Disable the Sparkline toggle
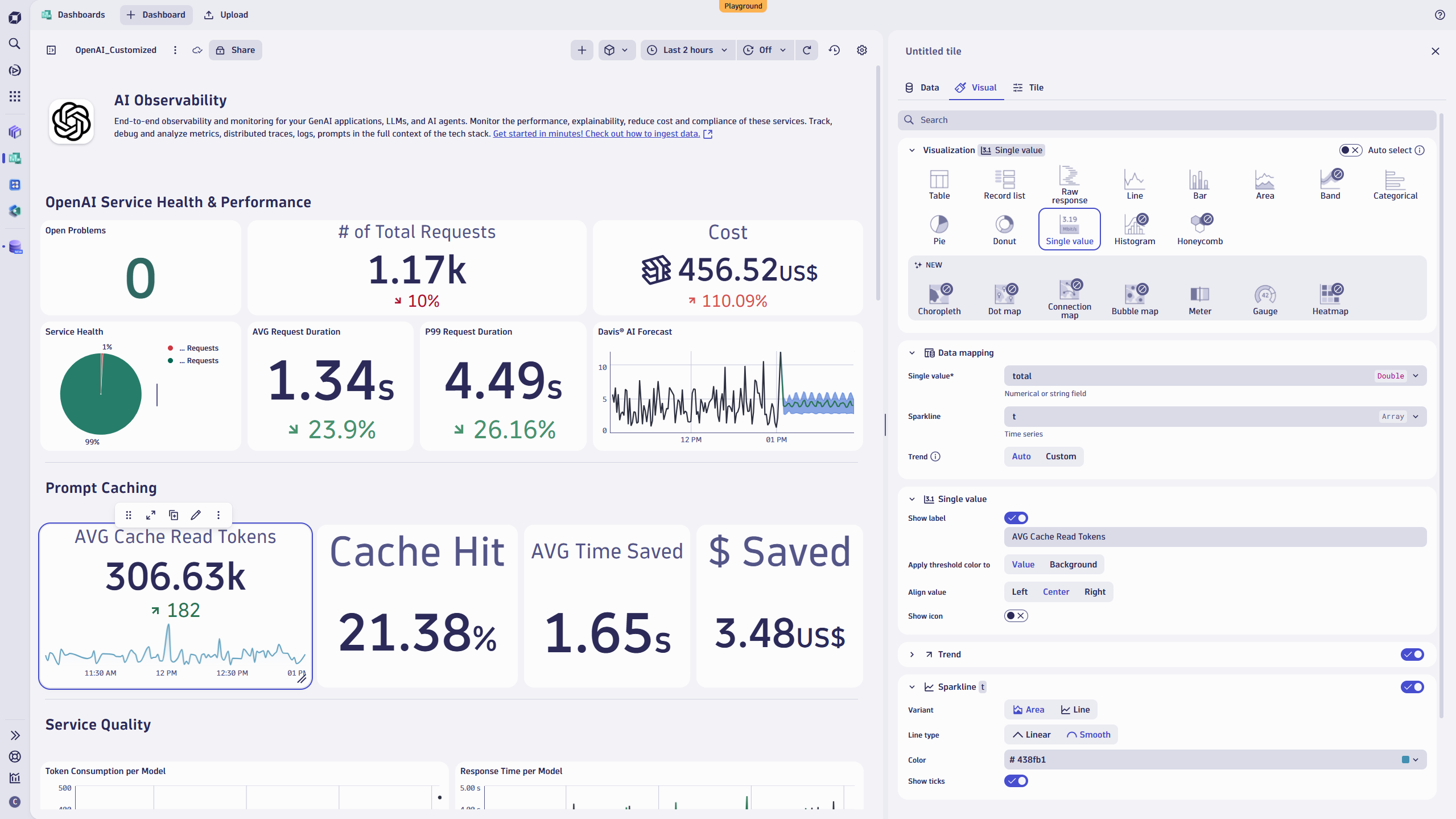 1412,687
